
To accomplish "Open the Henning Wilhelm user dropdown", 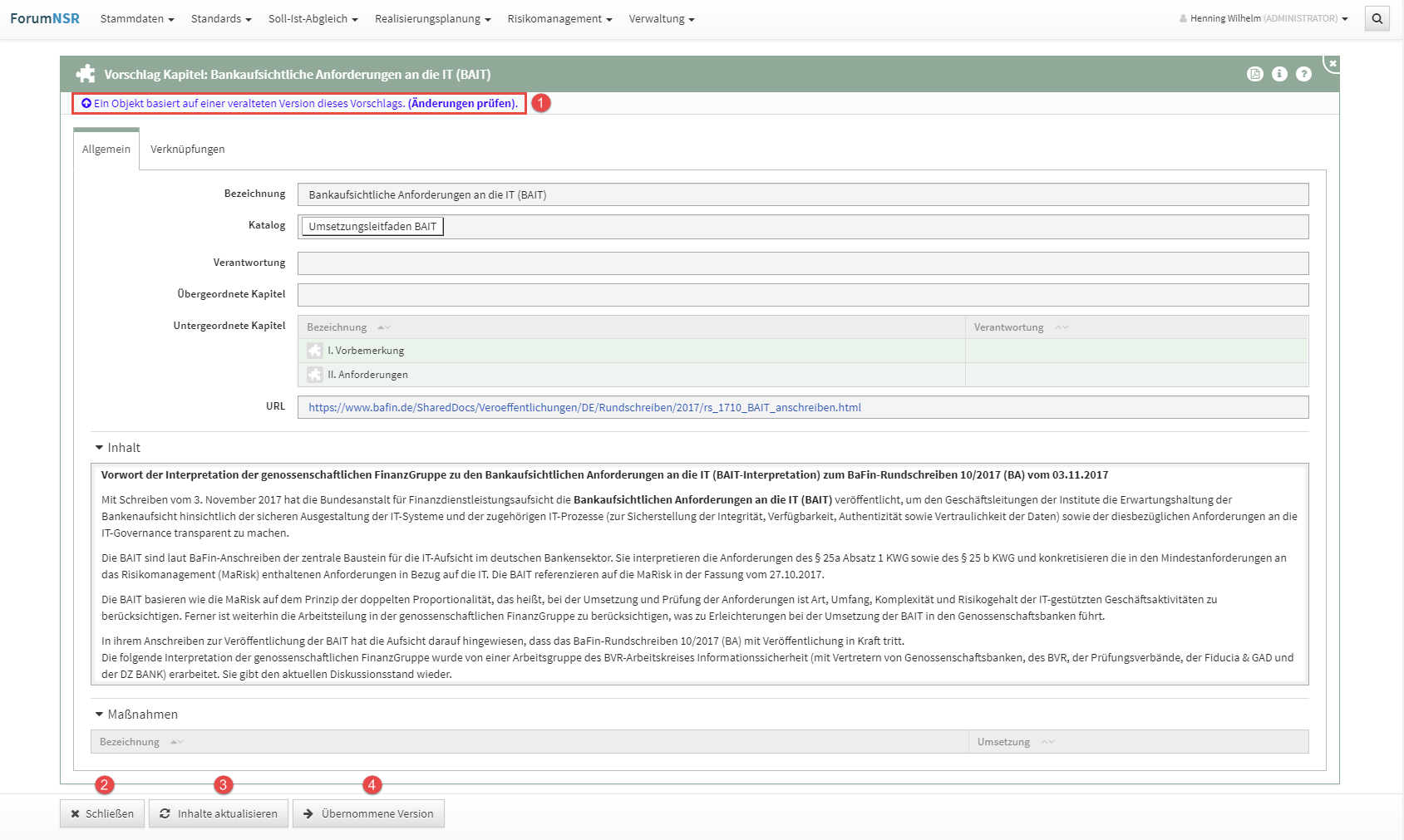I will [x=1264, y=18].
